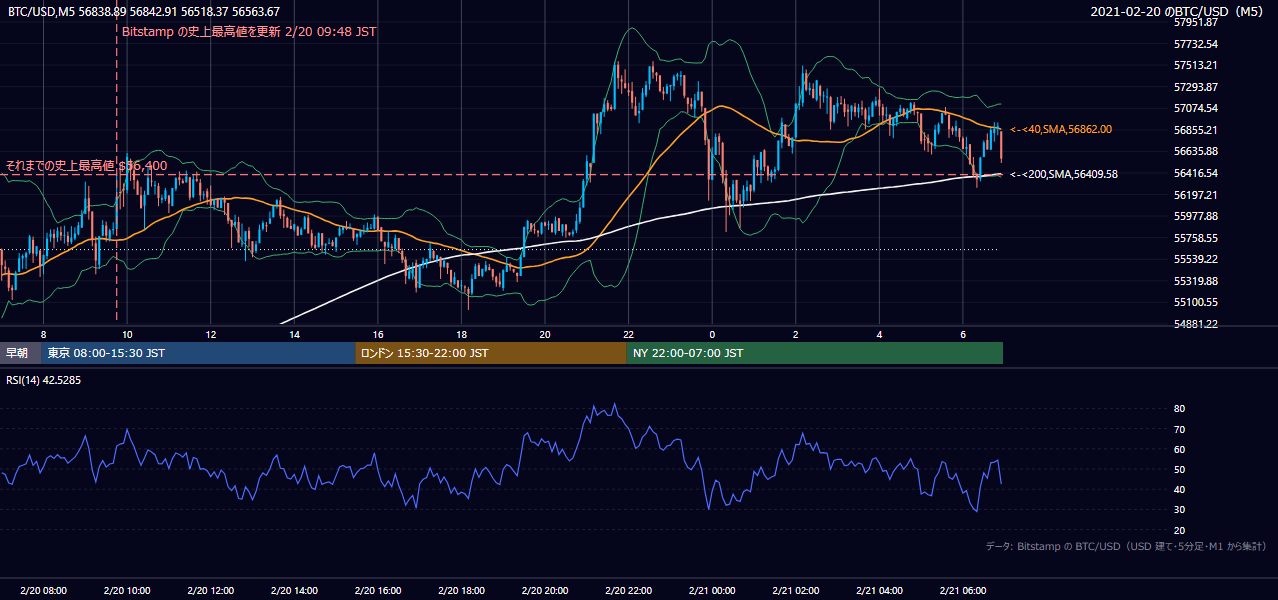Click the early morning session segment
This screenshot has height=600, width=1278.
pos(21,353)
